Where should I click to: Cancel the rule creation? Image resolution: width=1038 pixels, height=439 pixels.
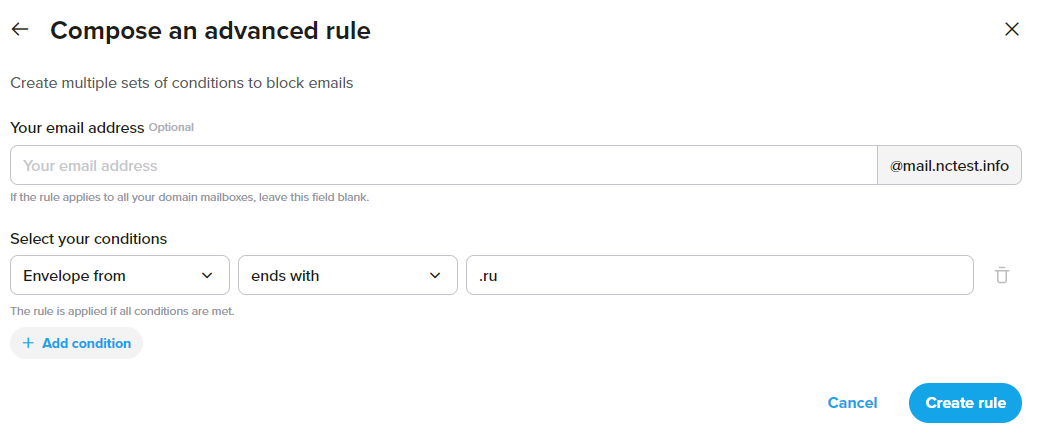tap(852, 403)
